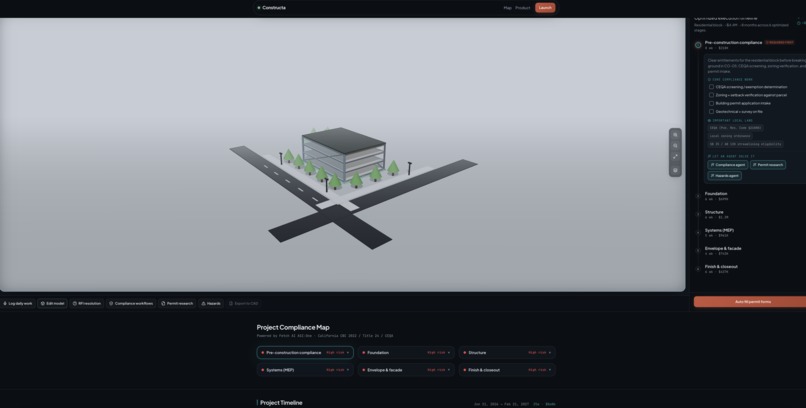
Task: Expand the Finish & closeout compliance card
Action: (507, 370)
